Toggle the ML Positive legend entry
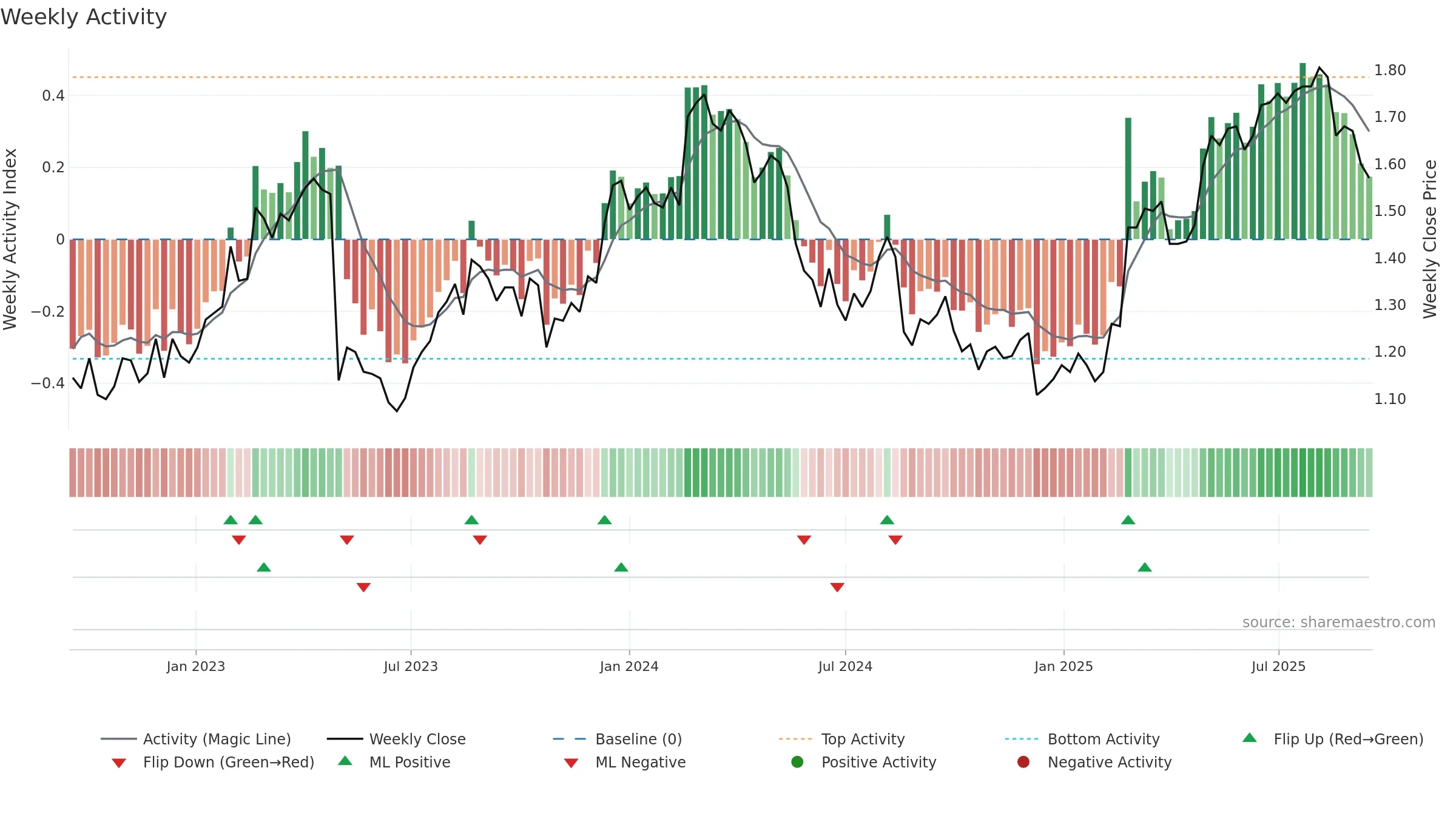 point(394,762)
